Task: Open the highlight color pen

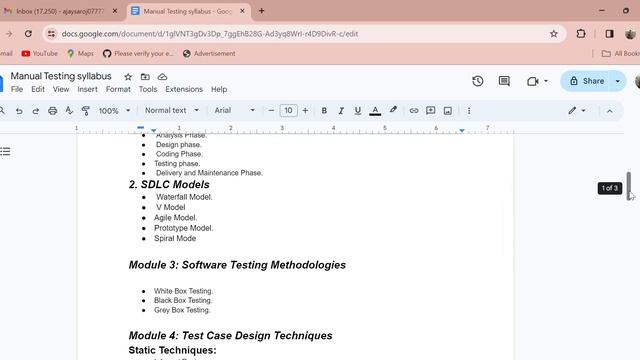Action: click(x=393, y=110)
